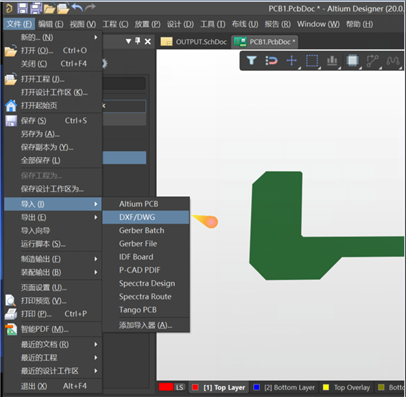Click the Open Project folder icon in title bar
The image size is (406, 397).
(63, 8)
